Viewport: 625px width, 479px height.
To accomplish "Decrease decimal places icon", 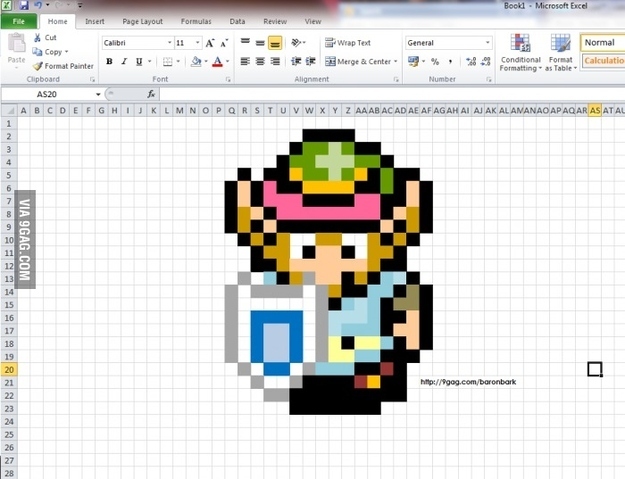I will click(485, 61).
